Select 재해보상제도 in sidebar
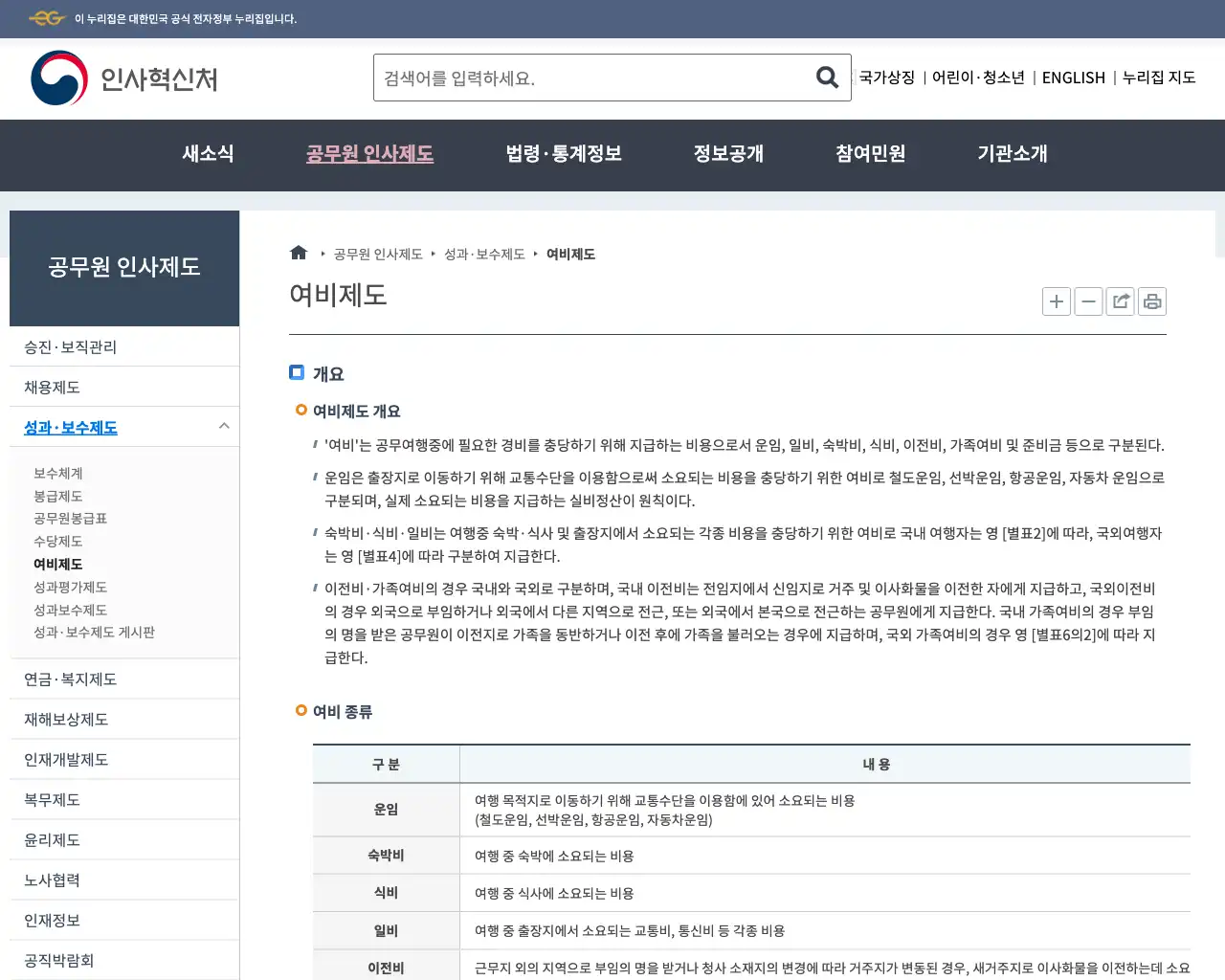 [124, 719]
